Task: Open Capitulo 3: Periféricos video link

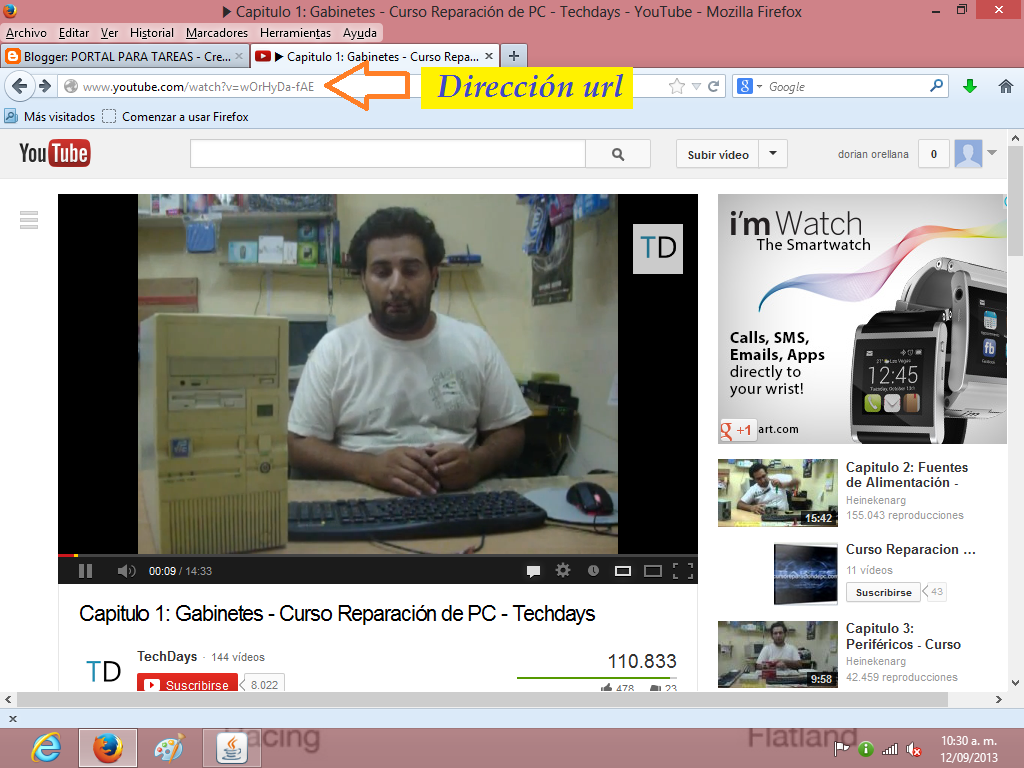Action: (903, 636)
